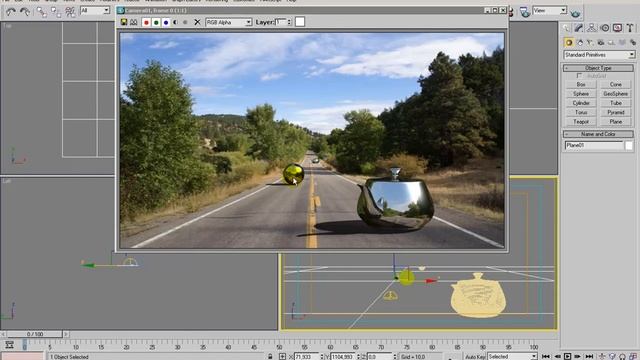640x360 pixels.
Task: Toggle monochrome display in frame window
Action: coord(185,22)
